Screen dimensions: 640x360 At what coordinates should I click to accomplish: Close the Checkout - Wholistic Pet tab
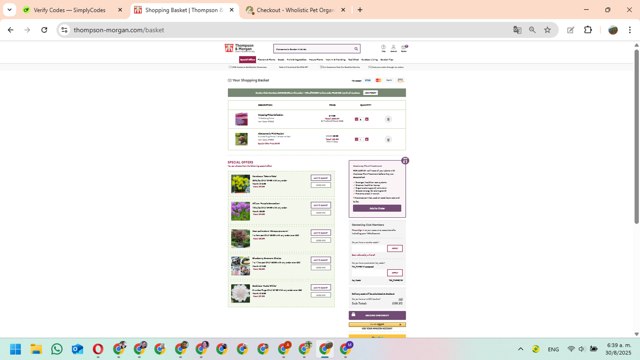click(x=343, y=10)
